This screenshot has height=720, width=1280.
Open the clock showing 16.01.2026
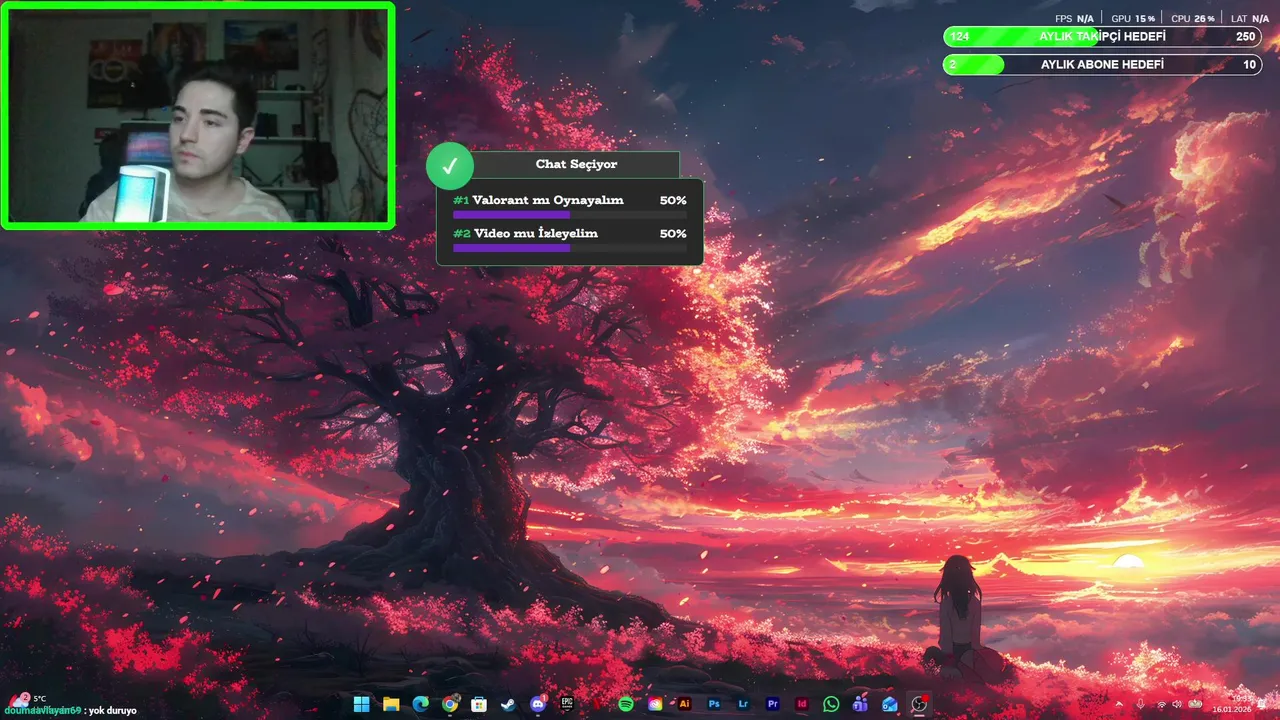(1231, 704)
